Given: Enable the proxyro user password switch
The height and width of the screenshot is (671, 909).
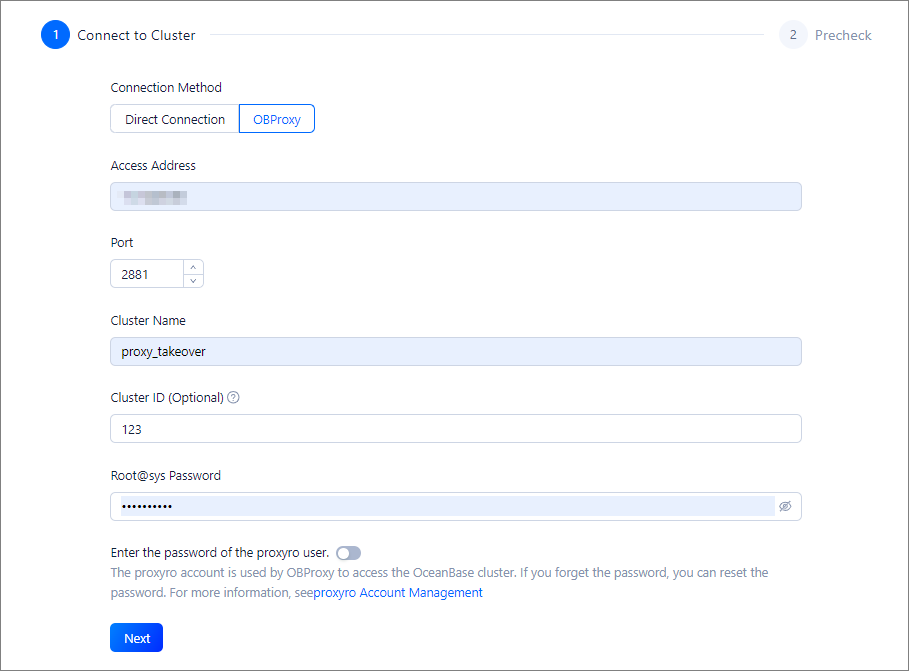Looking at the screenshot, I should tap(349, 553).
